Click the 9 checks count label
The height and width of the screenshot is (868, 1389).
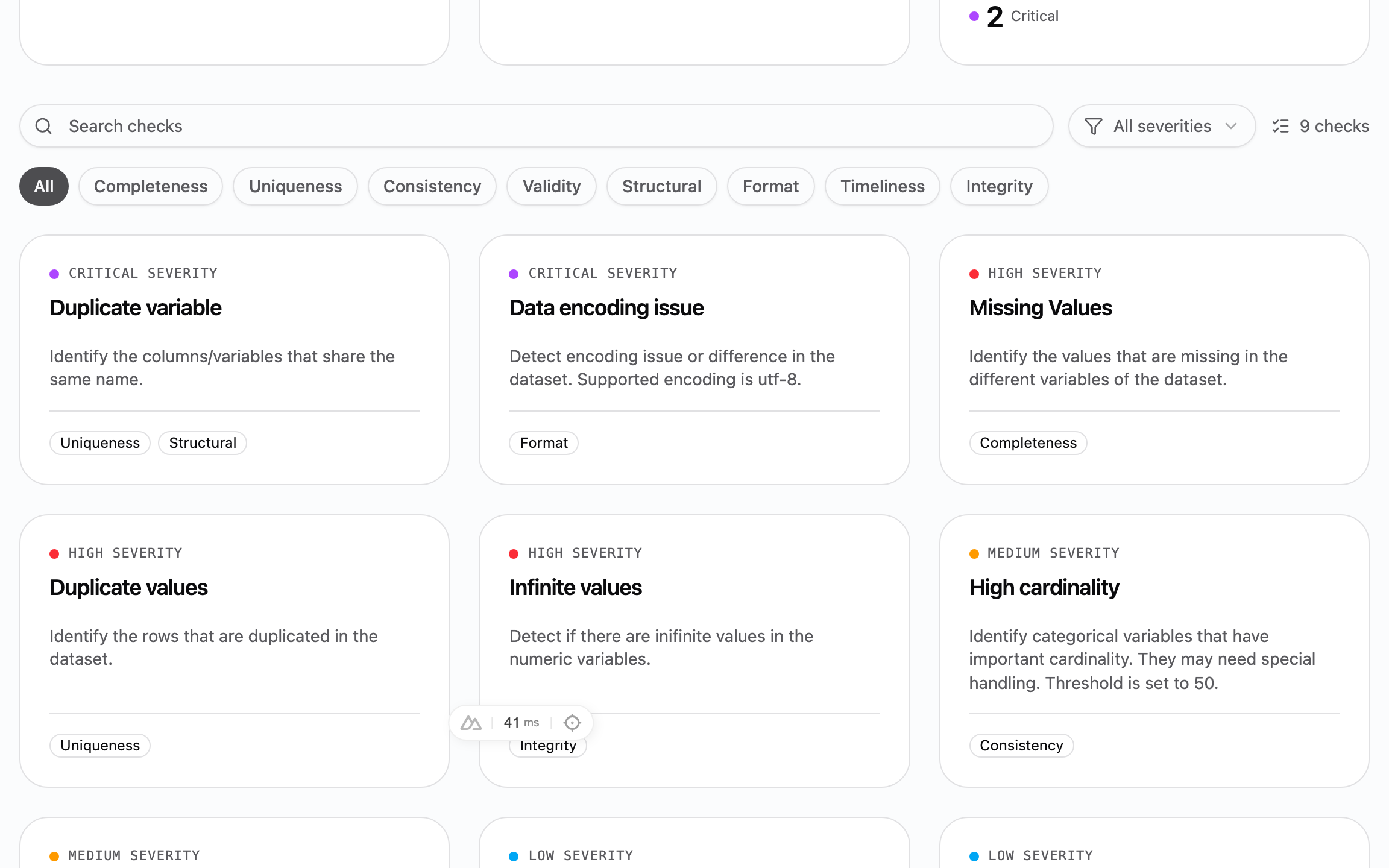[1334, 126]
